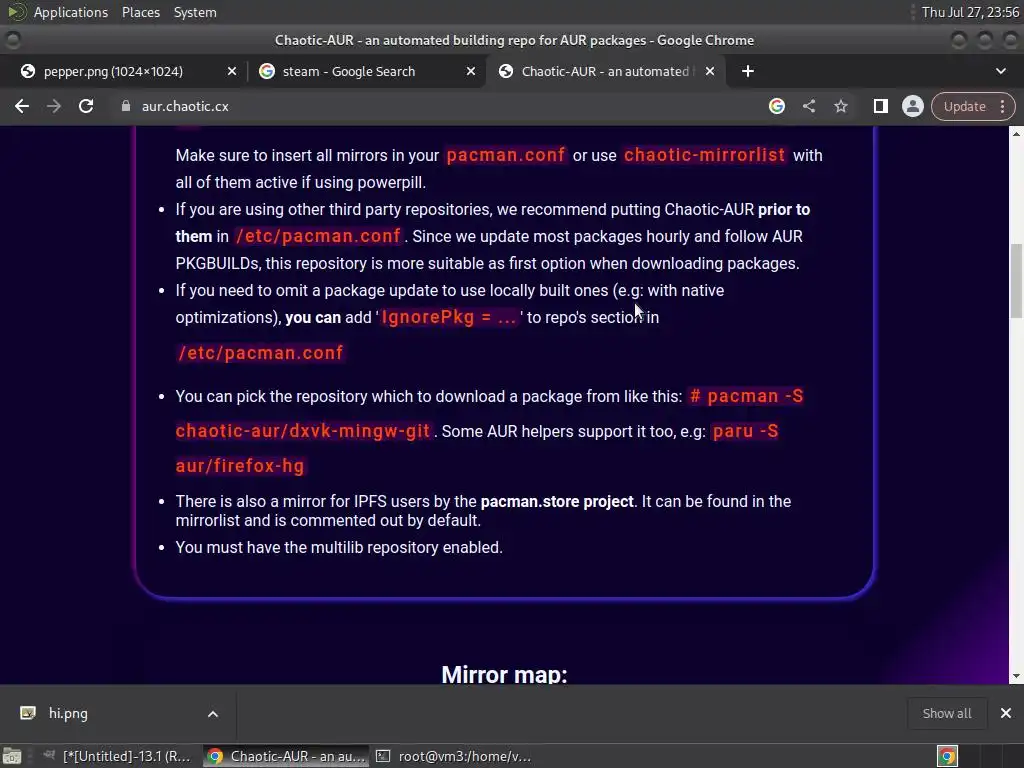Click the Update button in Chrome
The height and width of the screenshot is (768, 1024).
coord(964,106)
